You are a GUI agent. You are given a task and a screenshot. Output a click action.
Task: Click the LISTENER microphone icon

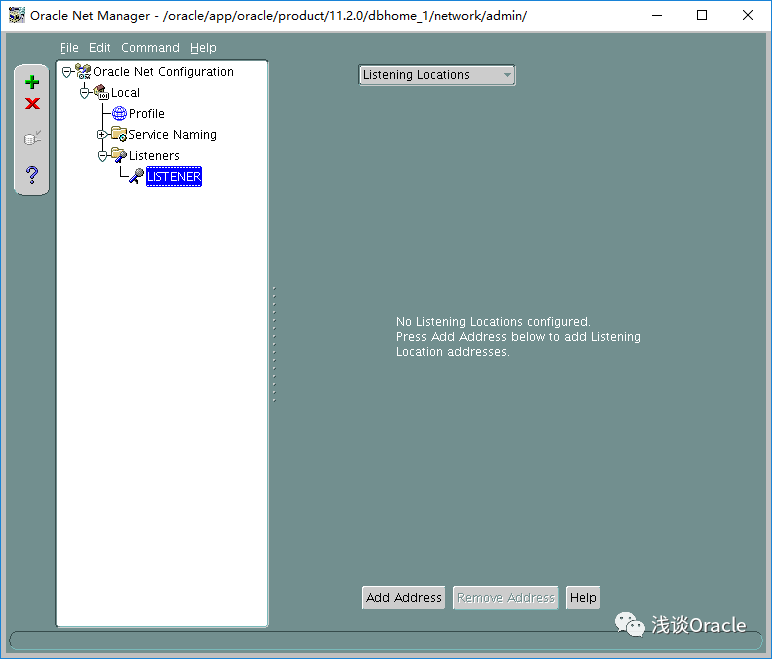pos(136,176)
